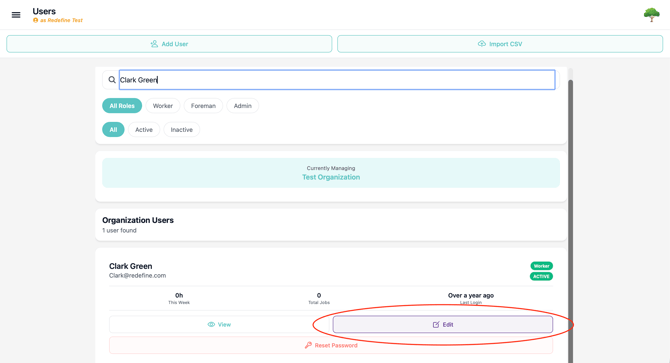
Task: Open the hamburger navigation menu
Action: (x=16, y=15)
